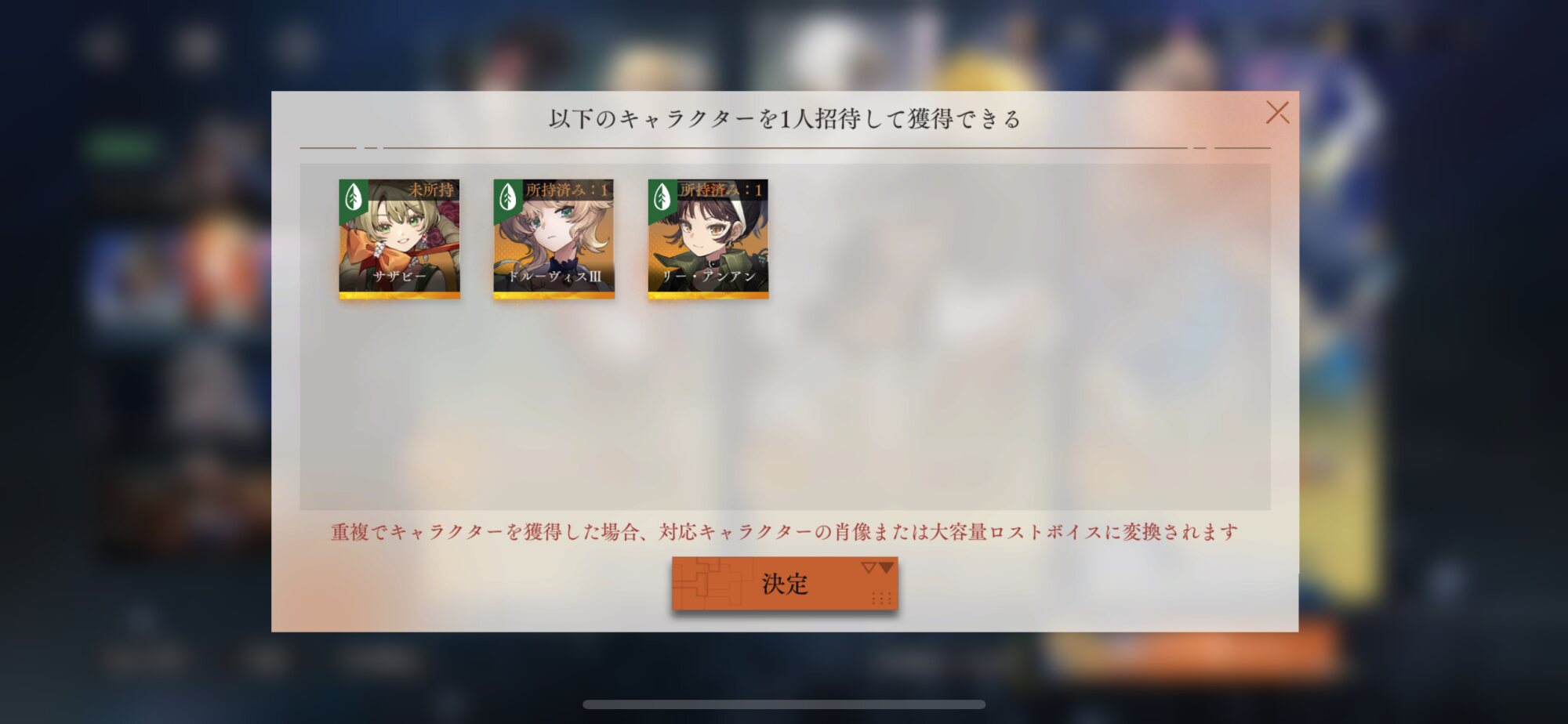Select the ドルーヴィスIII character card
This screenshot has height=724, width=1568.
(x=554, y=239)
